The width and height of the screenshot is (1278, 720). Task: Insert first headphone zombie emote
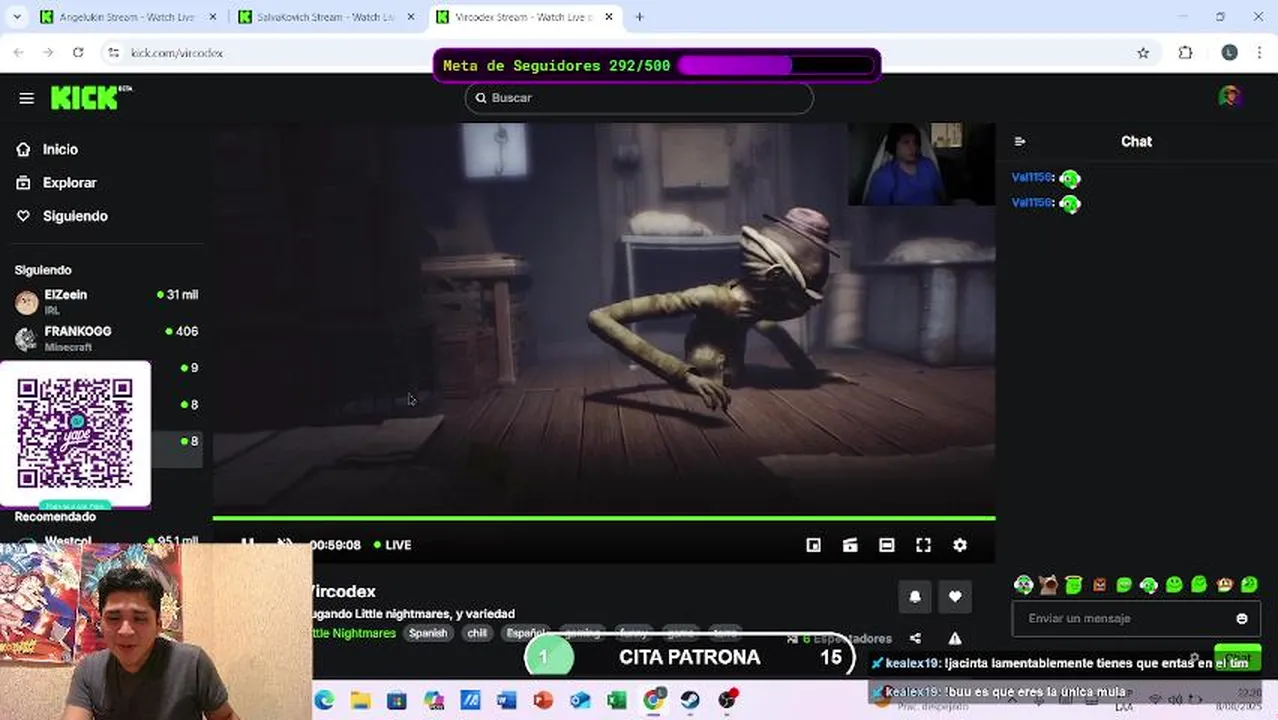(1023, 585)
